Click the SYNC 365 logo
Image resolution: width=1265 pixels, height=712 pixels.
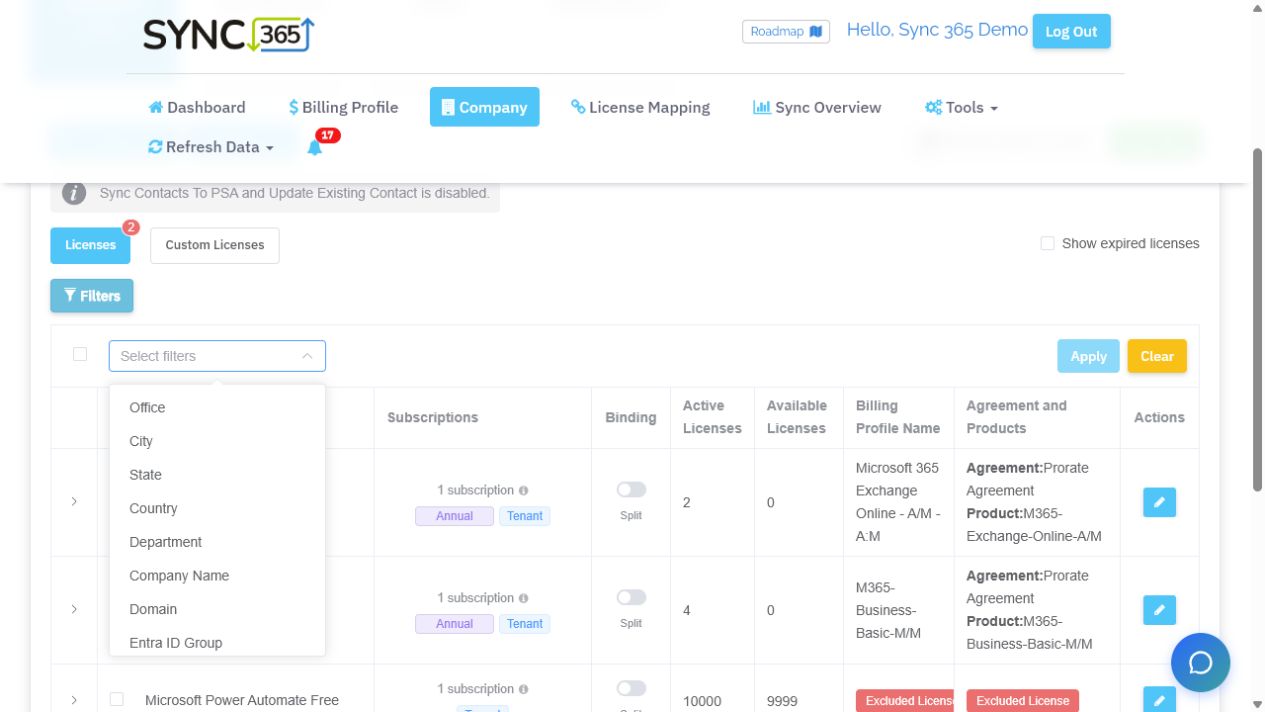pos(229,34)
